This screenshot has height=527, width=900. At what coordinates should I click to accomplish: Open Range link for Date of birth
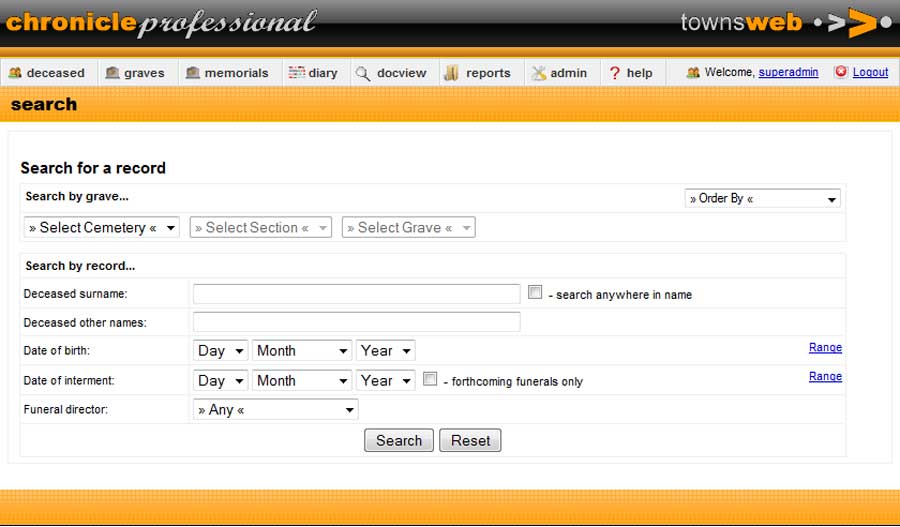click(x=825, y=347)
